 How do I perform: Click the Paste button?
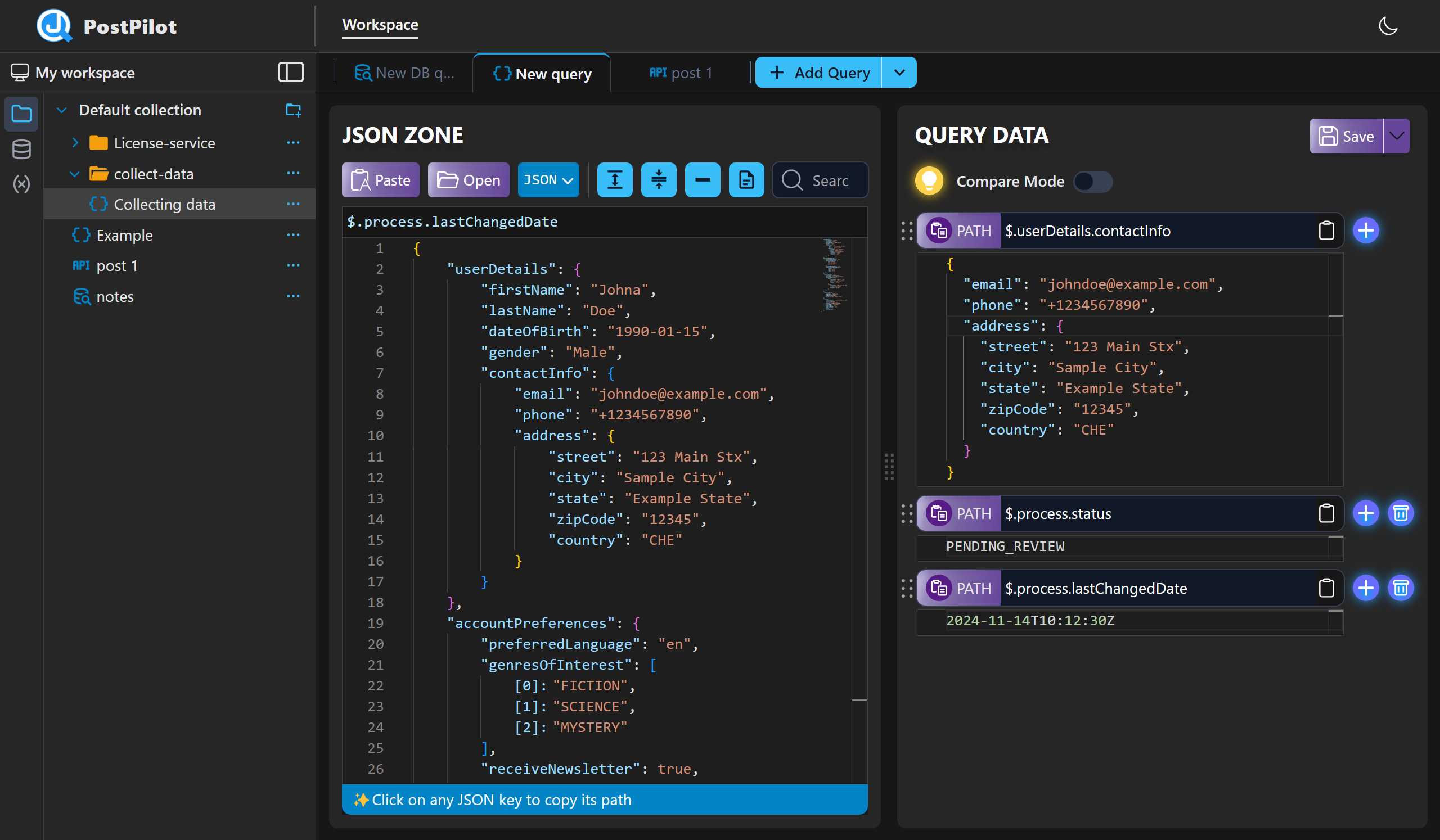[380, 180]
